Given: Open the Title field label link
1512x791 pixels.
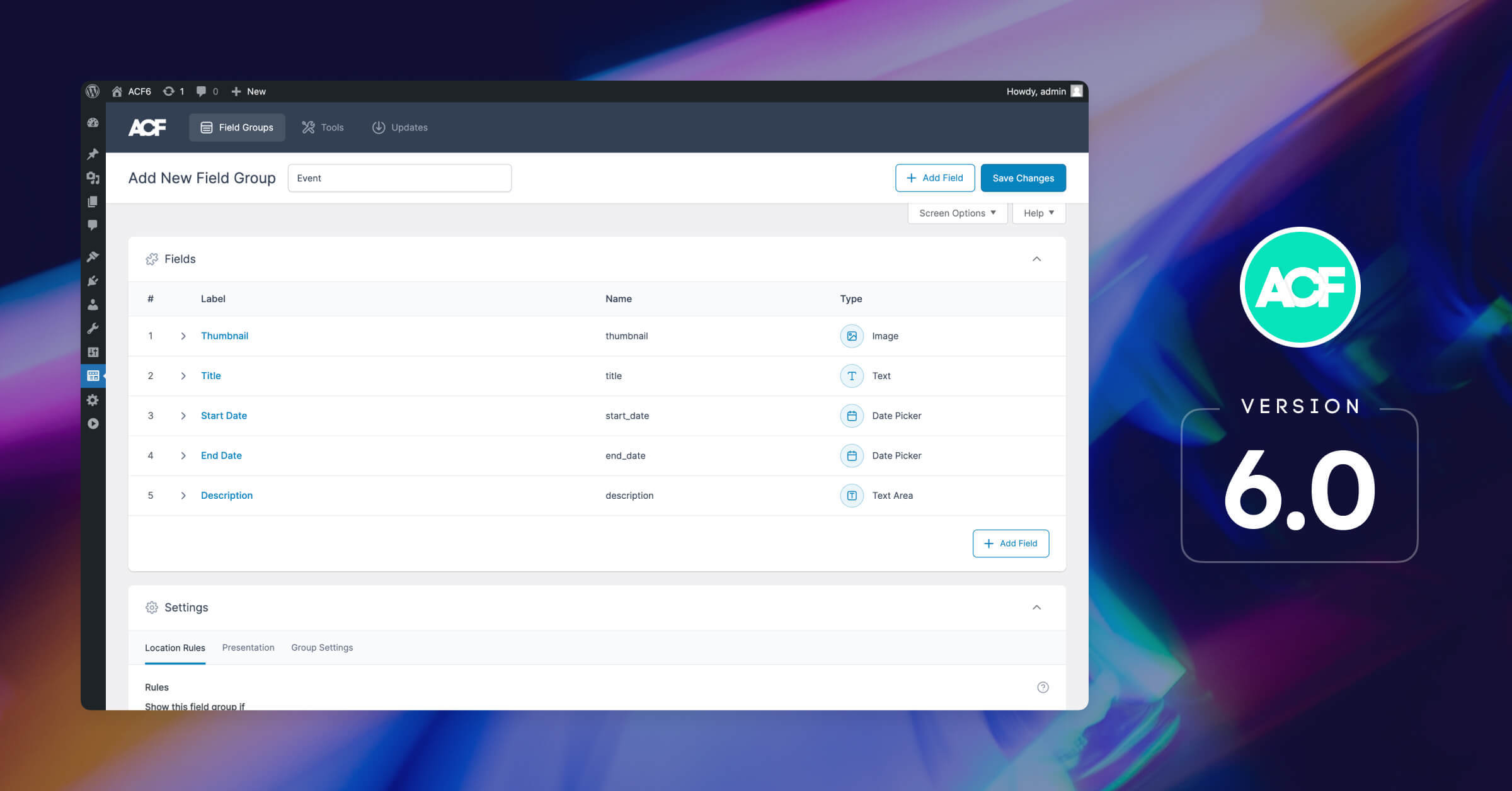Looking at the screenshot, I should coord(210,375).
